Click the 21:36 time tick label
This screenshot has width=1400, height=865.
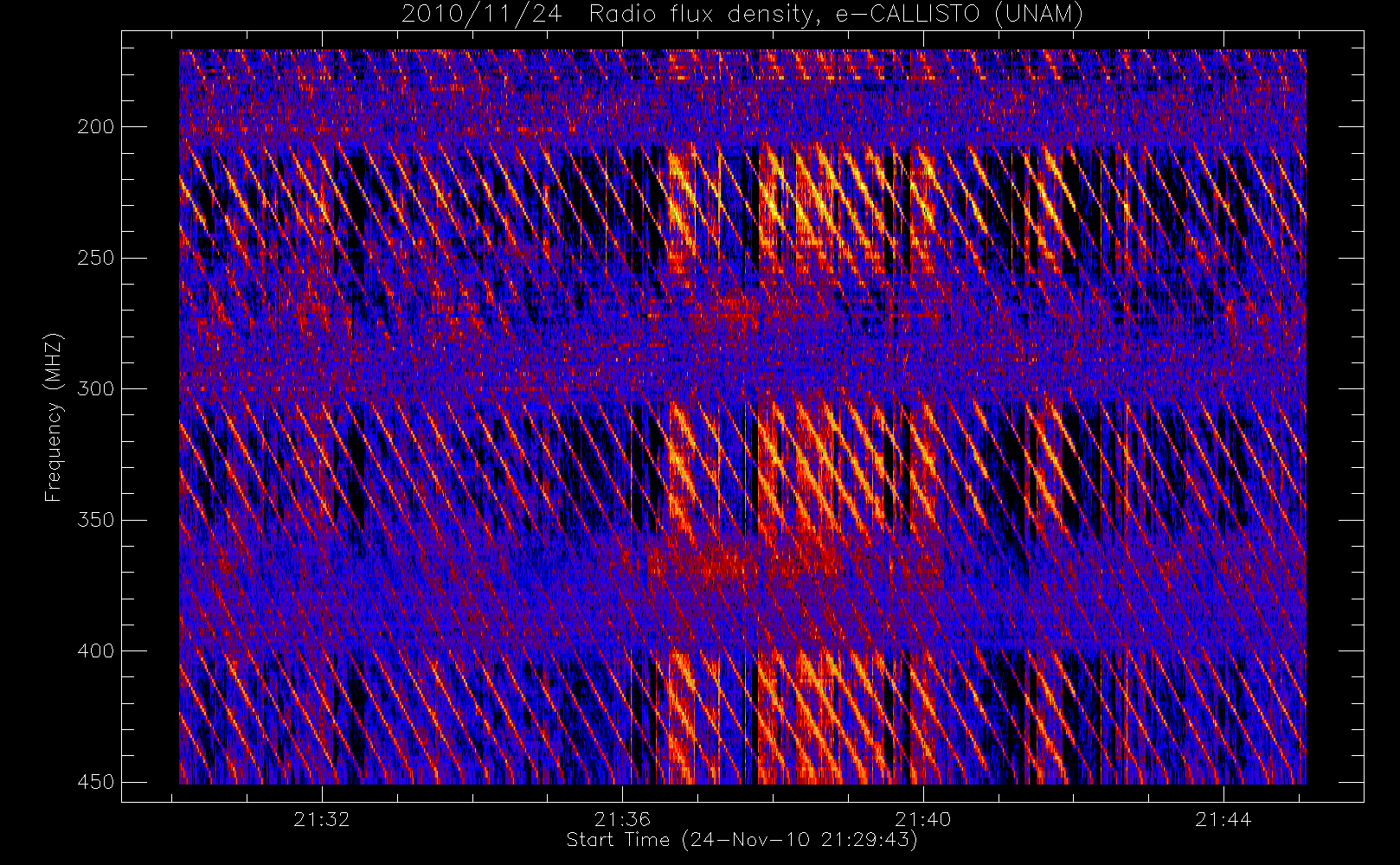(x=622, y=819)
